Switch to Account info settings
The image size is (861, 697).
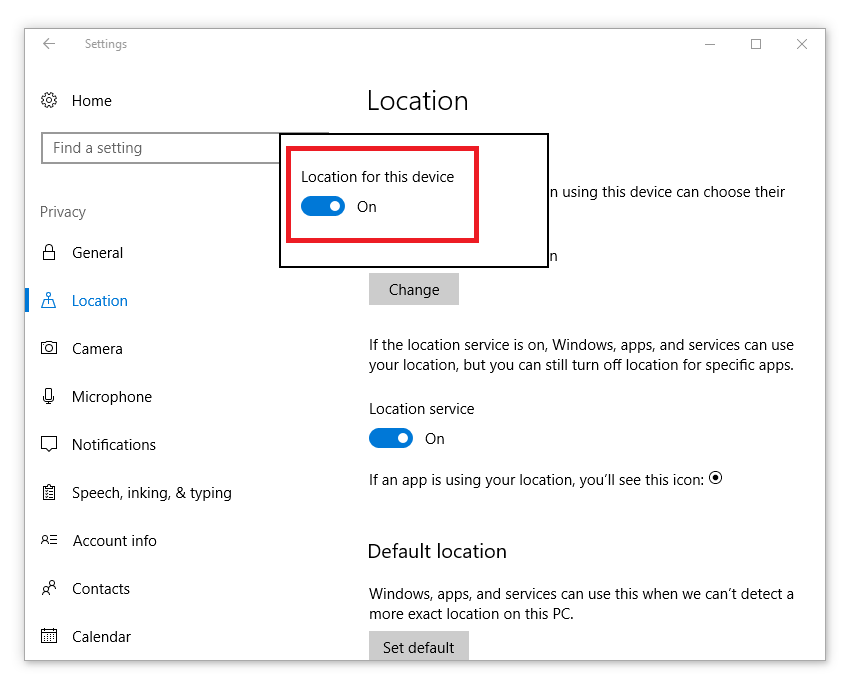pyautogui.click(x=115, y=540)
